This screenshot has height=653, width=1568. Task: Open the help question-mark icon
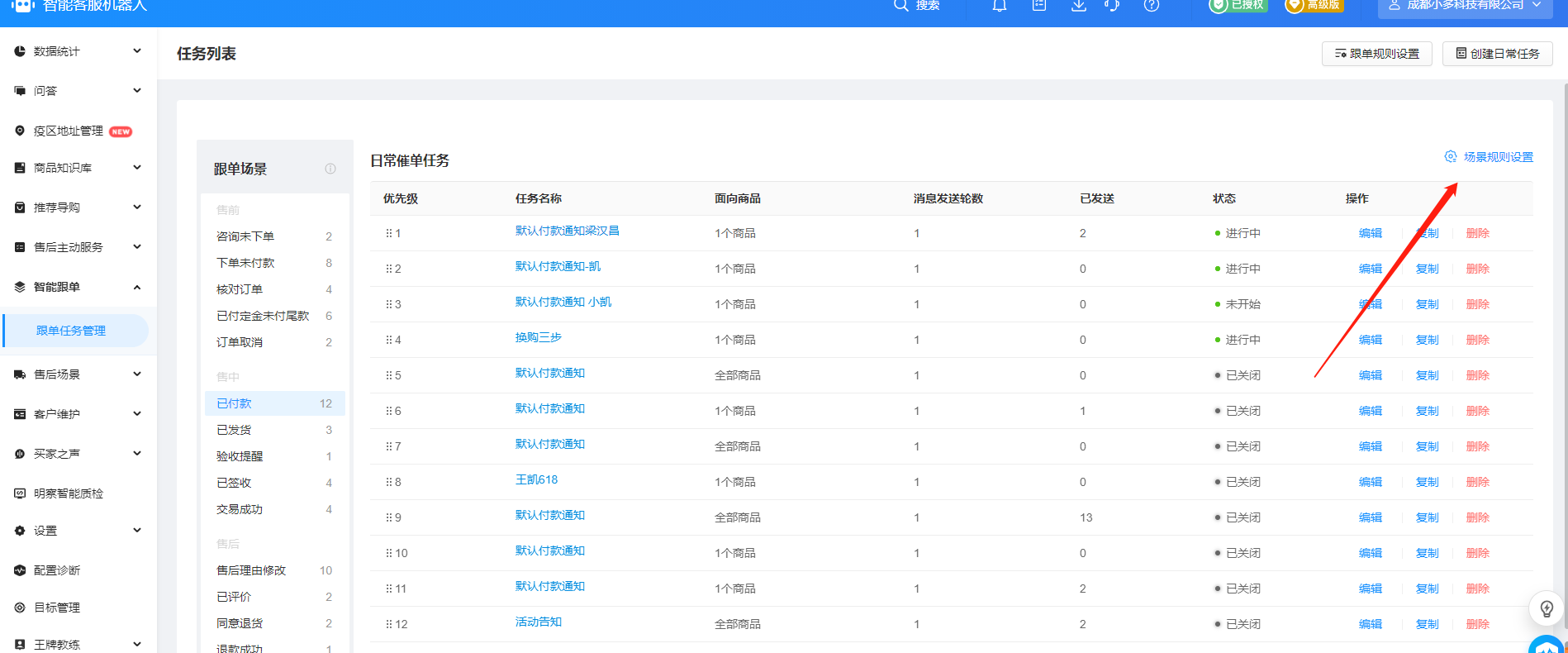[1152, 5]
